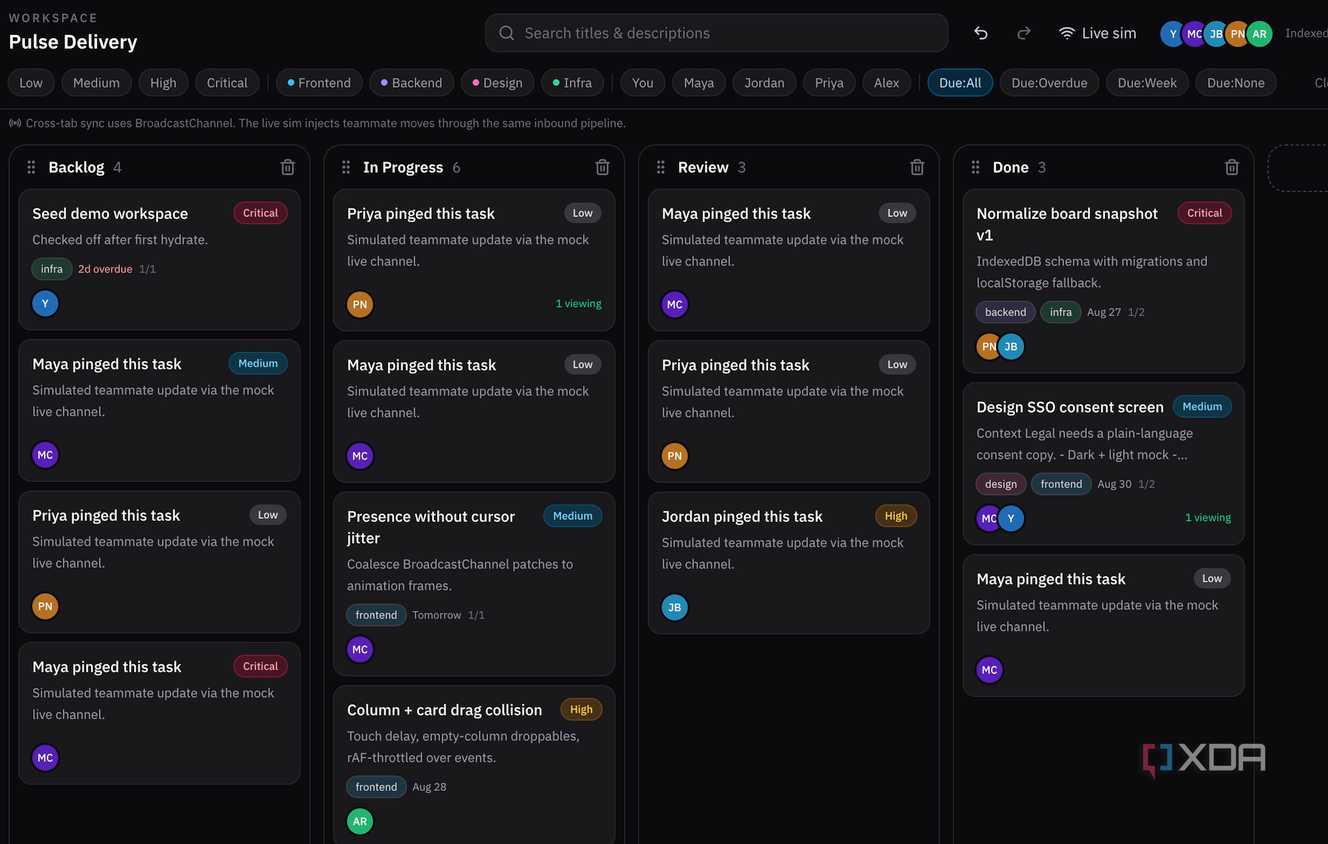1328x844 pixels.
Task: Filter cards by Infra tag
Action: click(573, 82)
